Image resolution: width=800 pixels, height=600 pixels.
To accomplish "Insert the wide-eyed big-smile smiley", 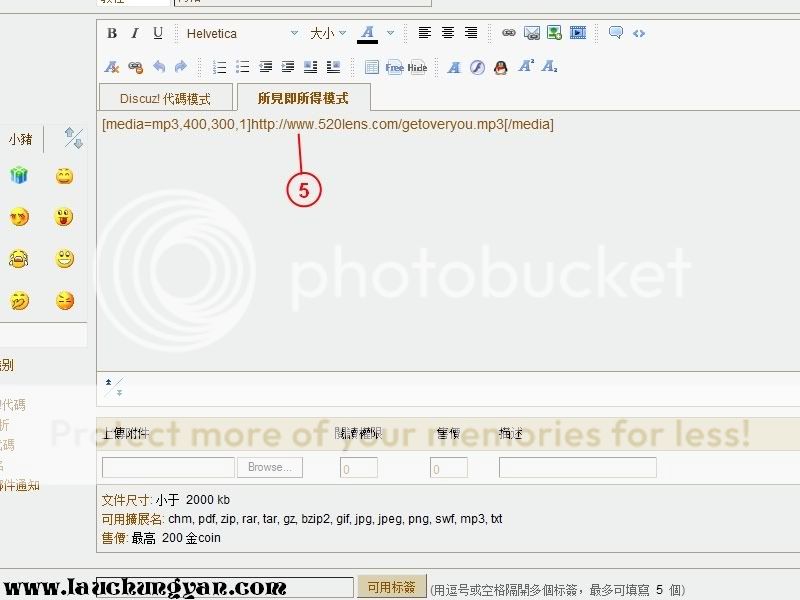I will pos(64,259).
